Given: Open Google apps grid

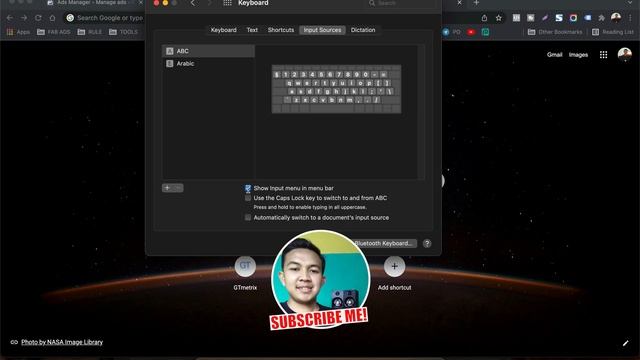Looking at the screenshot, I should pyautogui.click(x=603, y=54).
